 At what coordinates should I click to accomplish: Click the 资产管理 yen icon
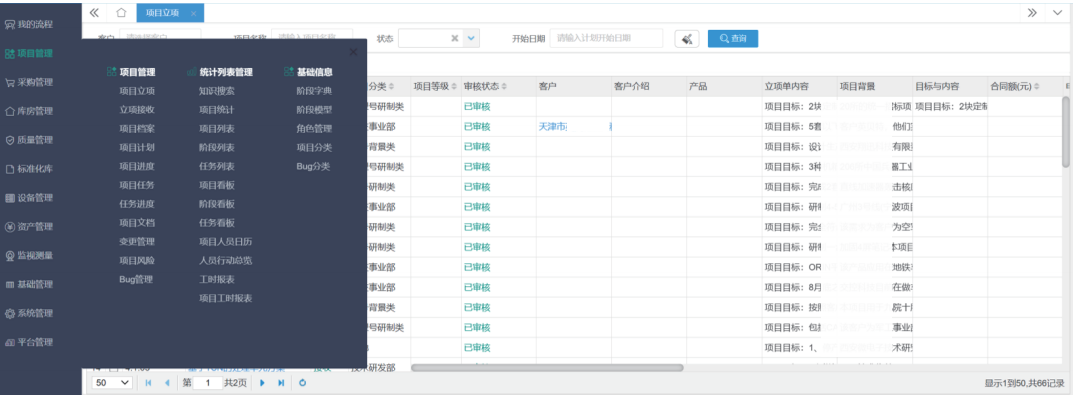pos(10,227)
